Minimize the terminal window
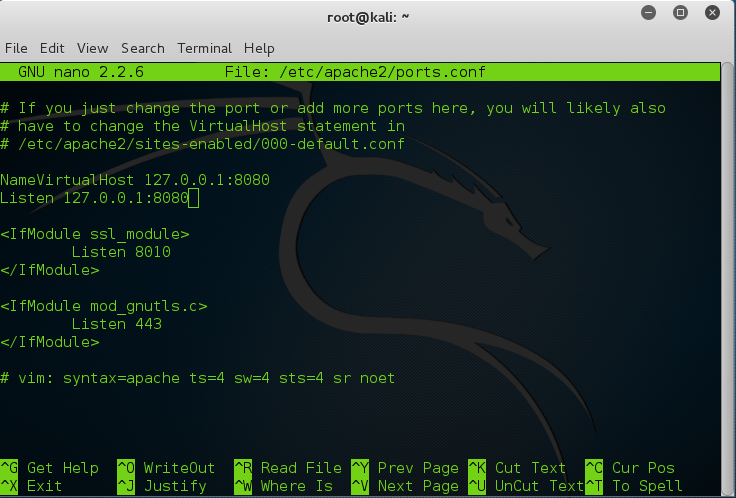 (650, 14)
